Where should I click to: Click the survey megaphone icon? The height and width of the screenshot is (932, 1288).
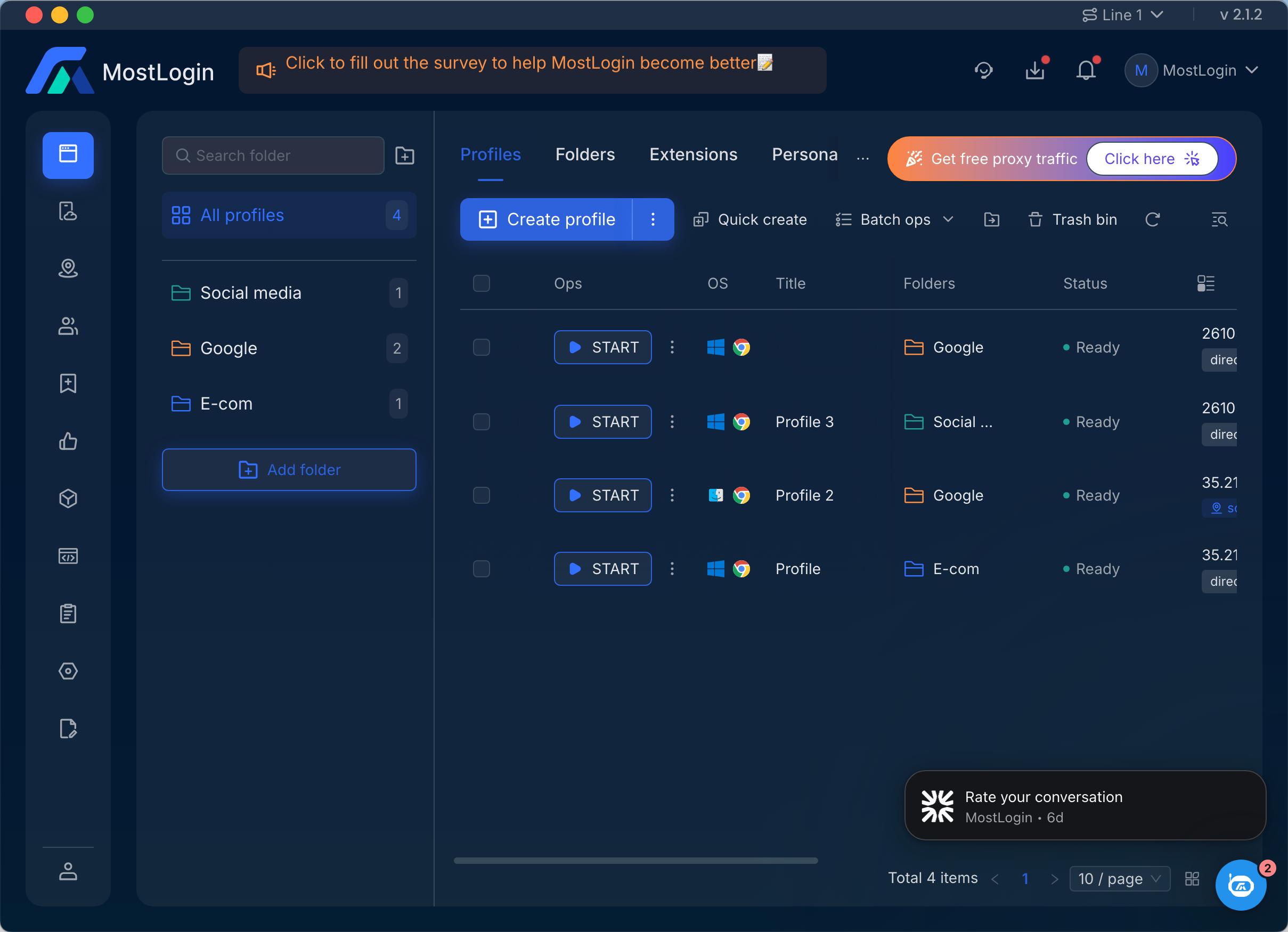(266, 70)
